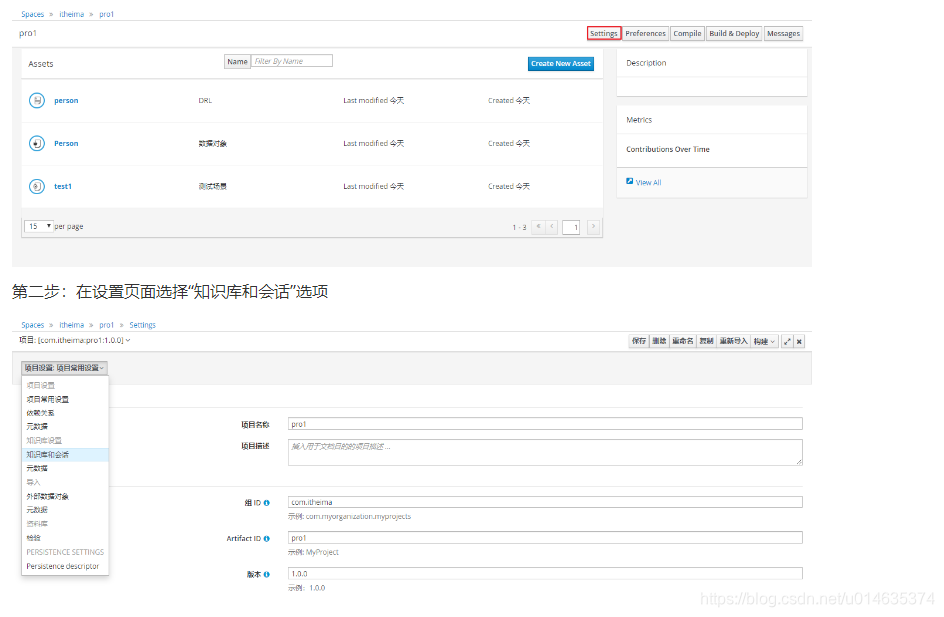The height and width of the screenshot is (617, 944).
Task: Click the expand editor arrows icon
Action: pos(787,341)
